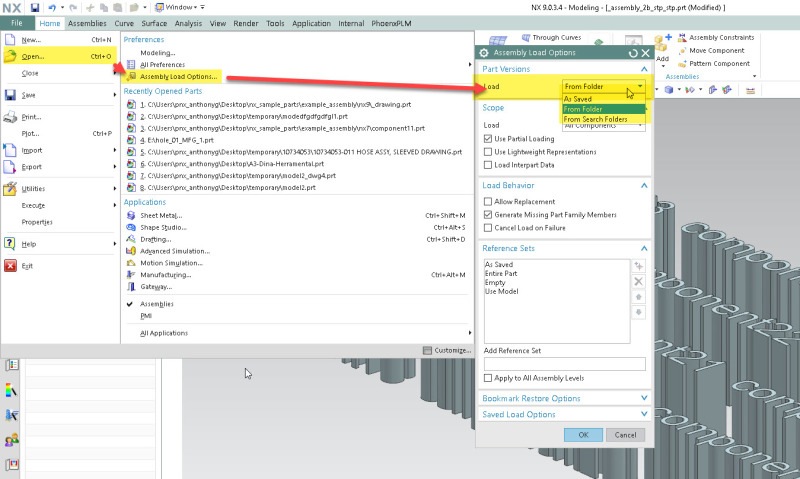Screen dimensions: 800x479
Task: Collapse the Load Behavior section
Action: 644,185
